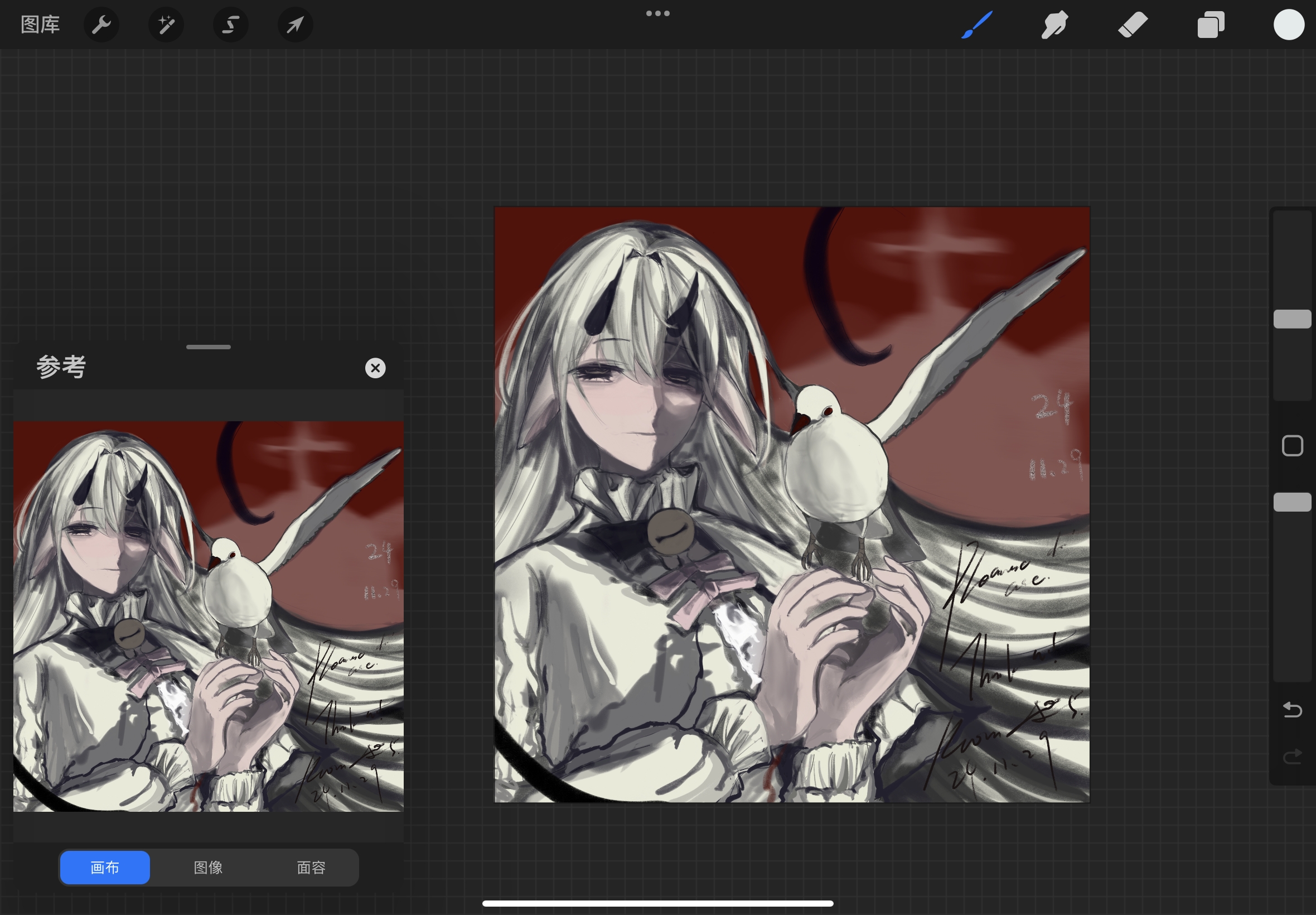Select the Eraser tool

[1133, 25]
